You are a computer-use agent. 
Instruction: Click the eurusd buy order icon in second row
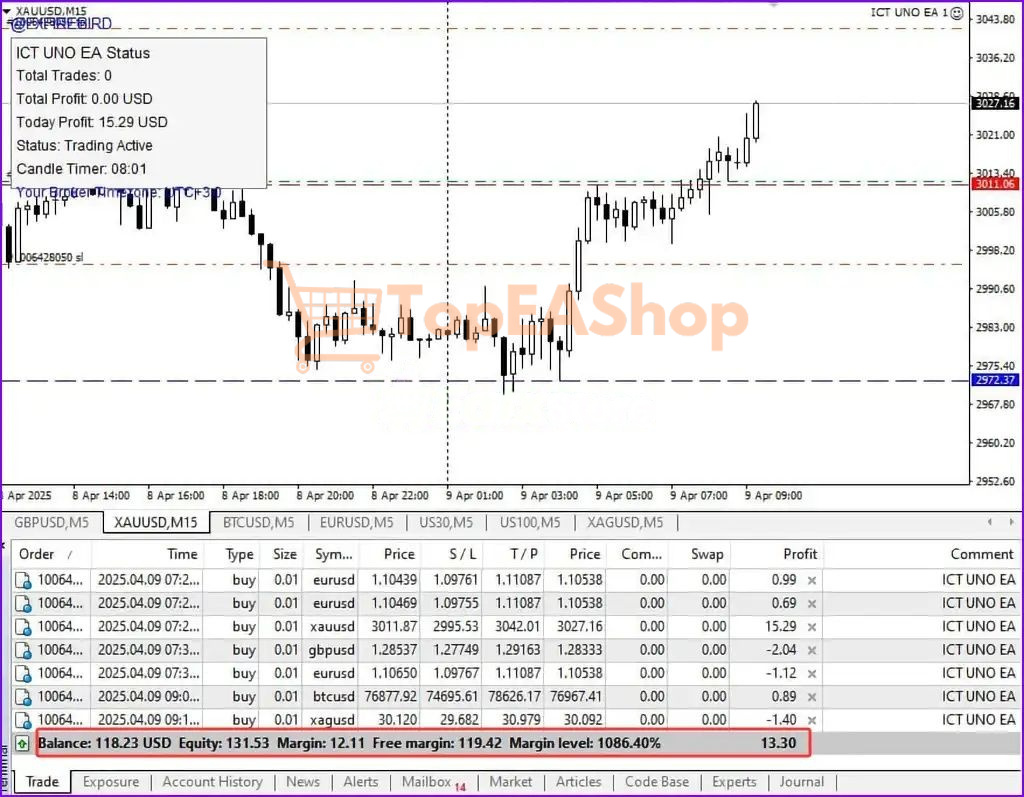(x=22, y=601)
